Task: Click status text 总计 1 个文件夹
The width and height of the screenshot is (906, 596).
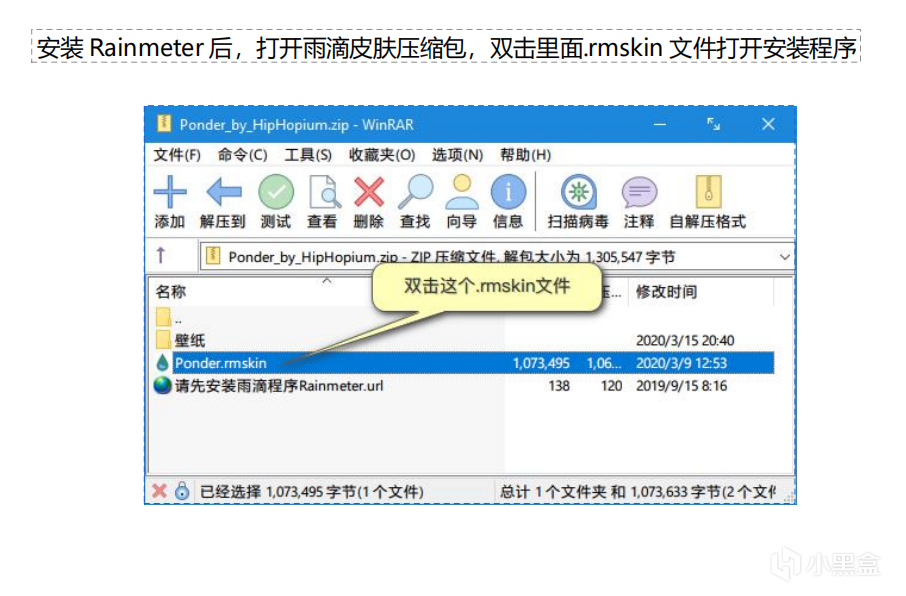Action: (553, 492)
